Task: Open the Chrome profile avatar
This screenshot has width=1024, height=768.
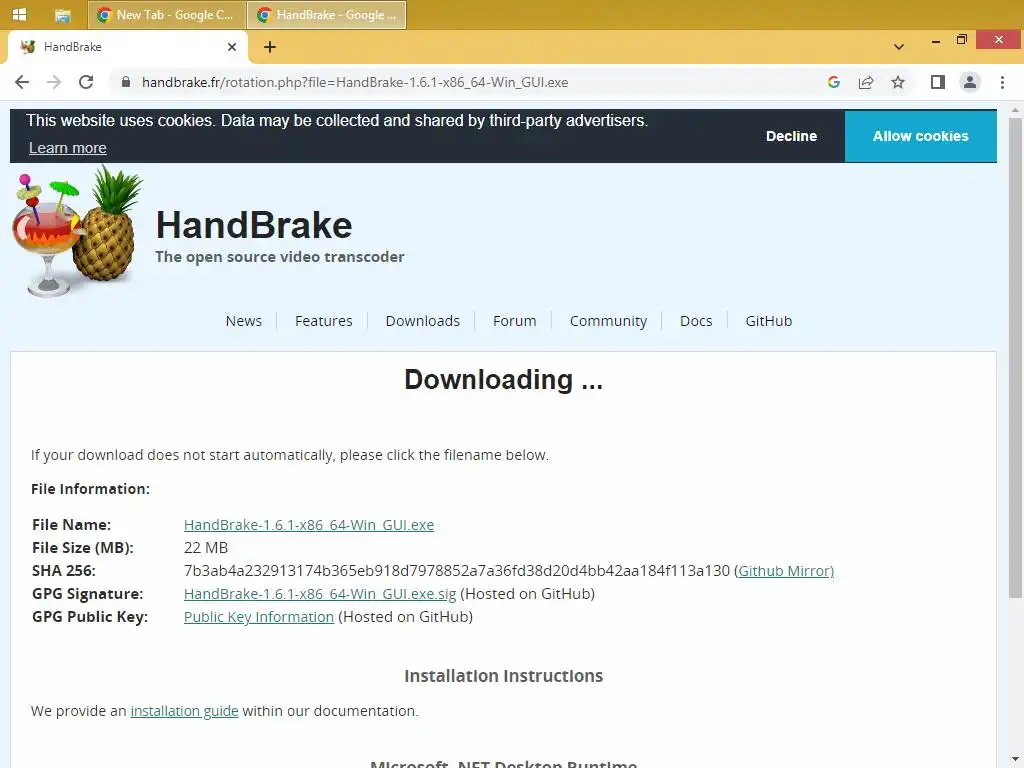Action: pyautogui.click(x=970, y=82)
